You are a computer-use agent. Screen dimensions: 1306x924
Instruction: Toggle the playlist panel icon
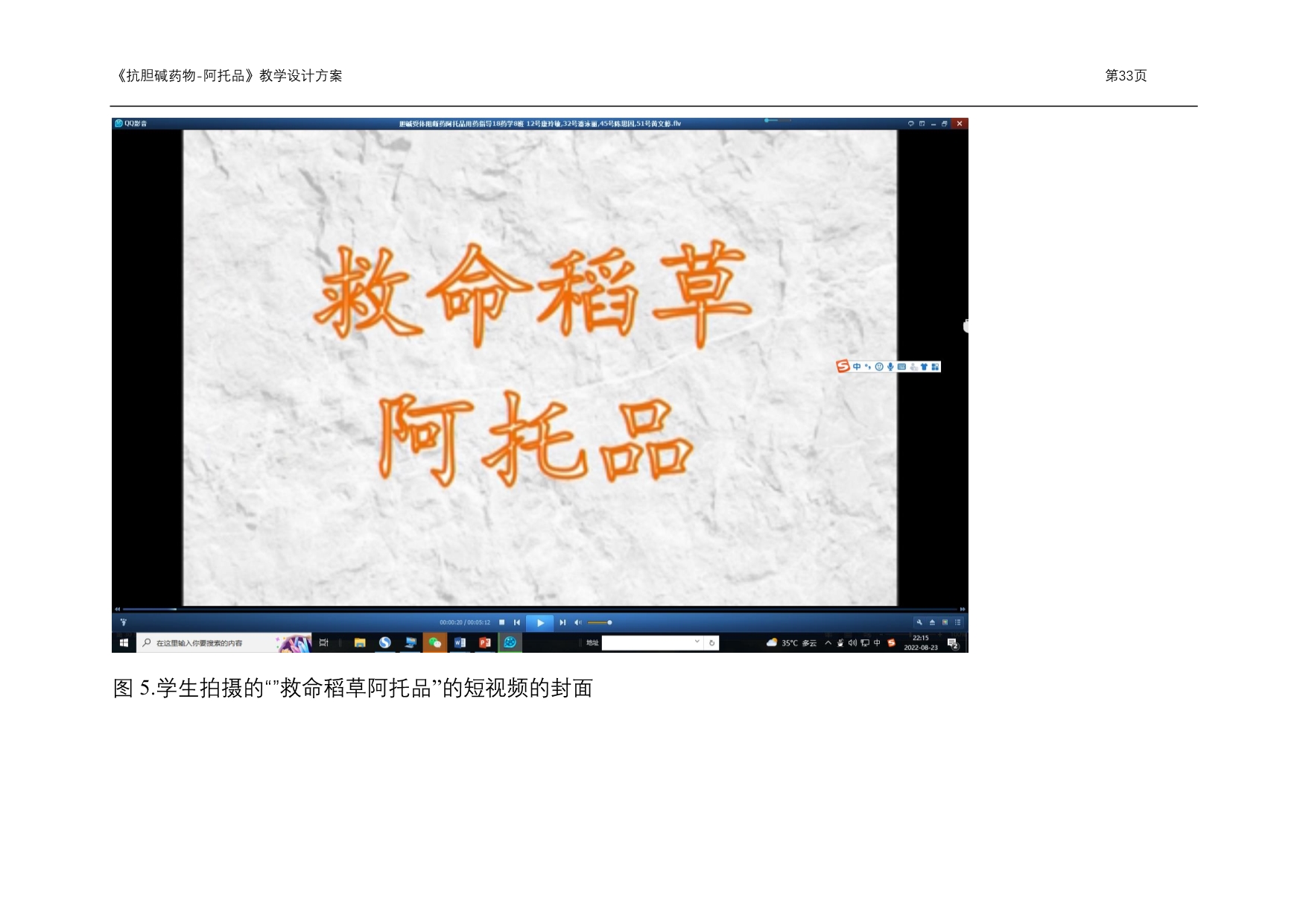(958, 622)
